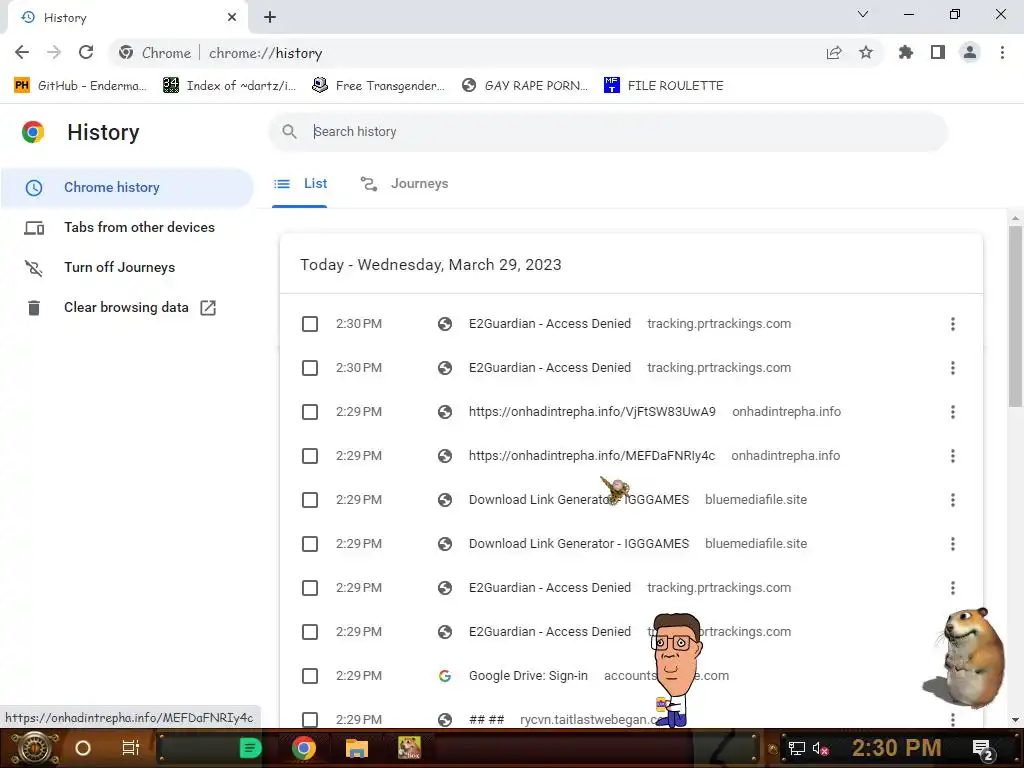Click the vertical scrollbar thumb
Image resolution: width=1024 pixels, height=768 pixels.
(1015, 317)
